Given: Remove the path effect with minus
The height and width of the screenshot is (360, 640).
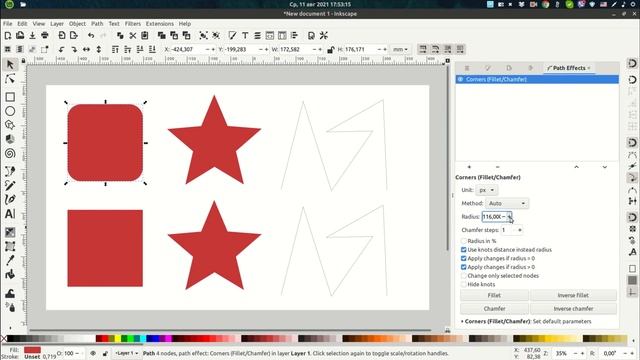Looking at the screenshot, I should tap(497, 167).
